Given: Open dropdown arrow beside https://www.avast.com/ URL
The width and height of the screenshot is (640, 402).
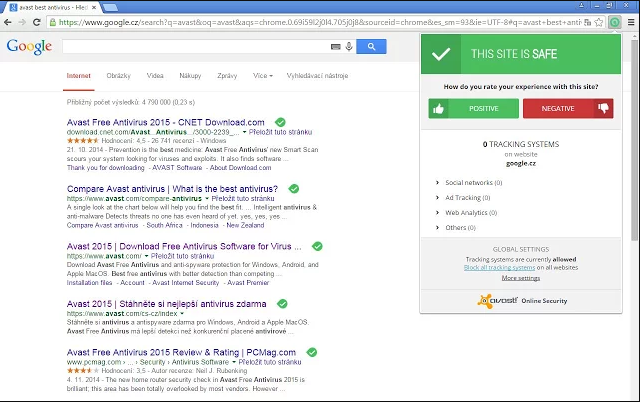Looking at the screenshot, I should [x=146, y=256].
